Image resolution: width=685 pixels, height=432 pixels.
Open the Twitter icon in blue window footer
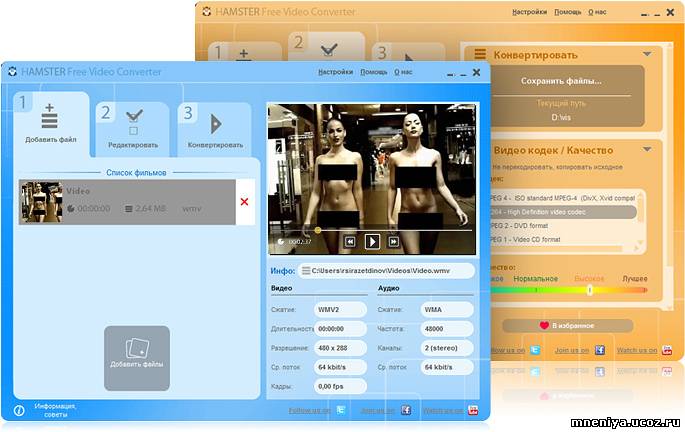coord(341,410)
